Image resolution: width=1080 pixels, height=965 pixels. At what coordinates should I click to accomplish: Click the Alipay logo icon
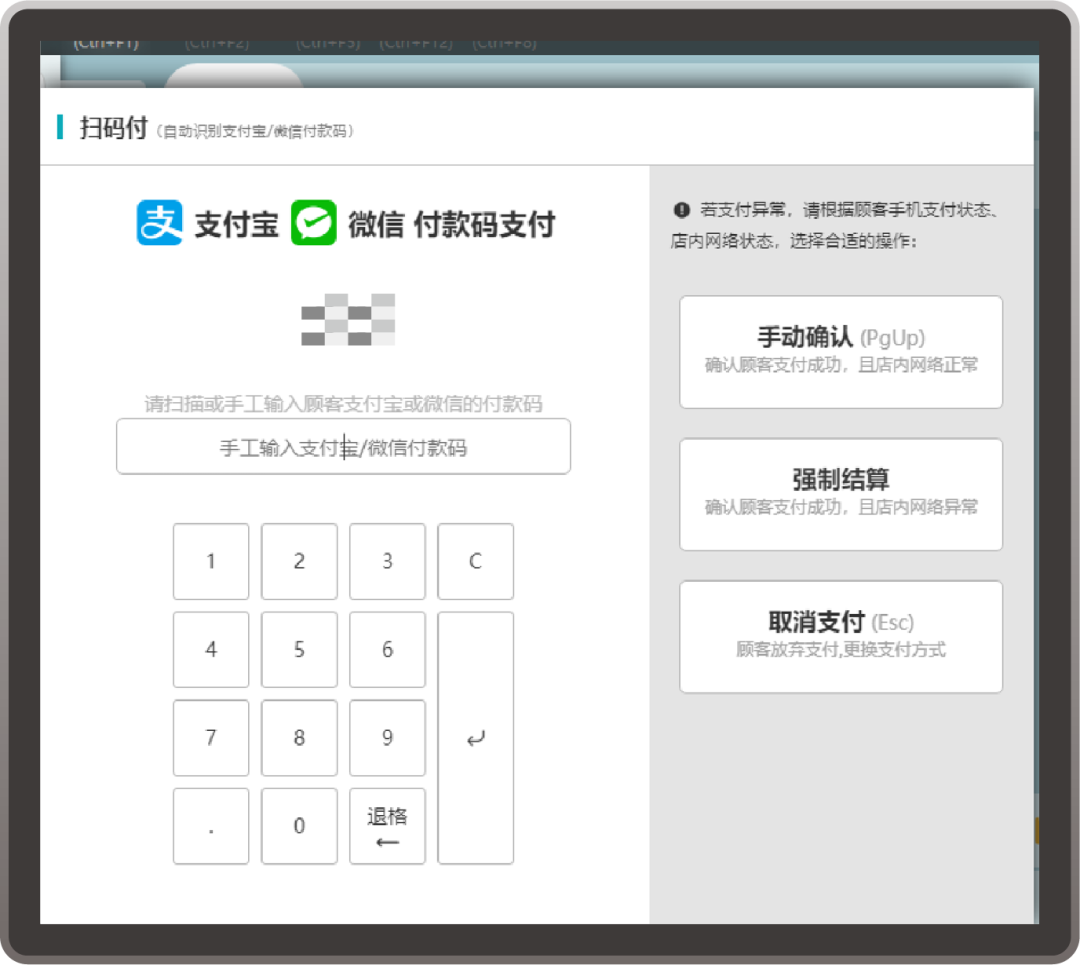160,222
